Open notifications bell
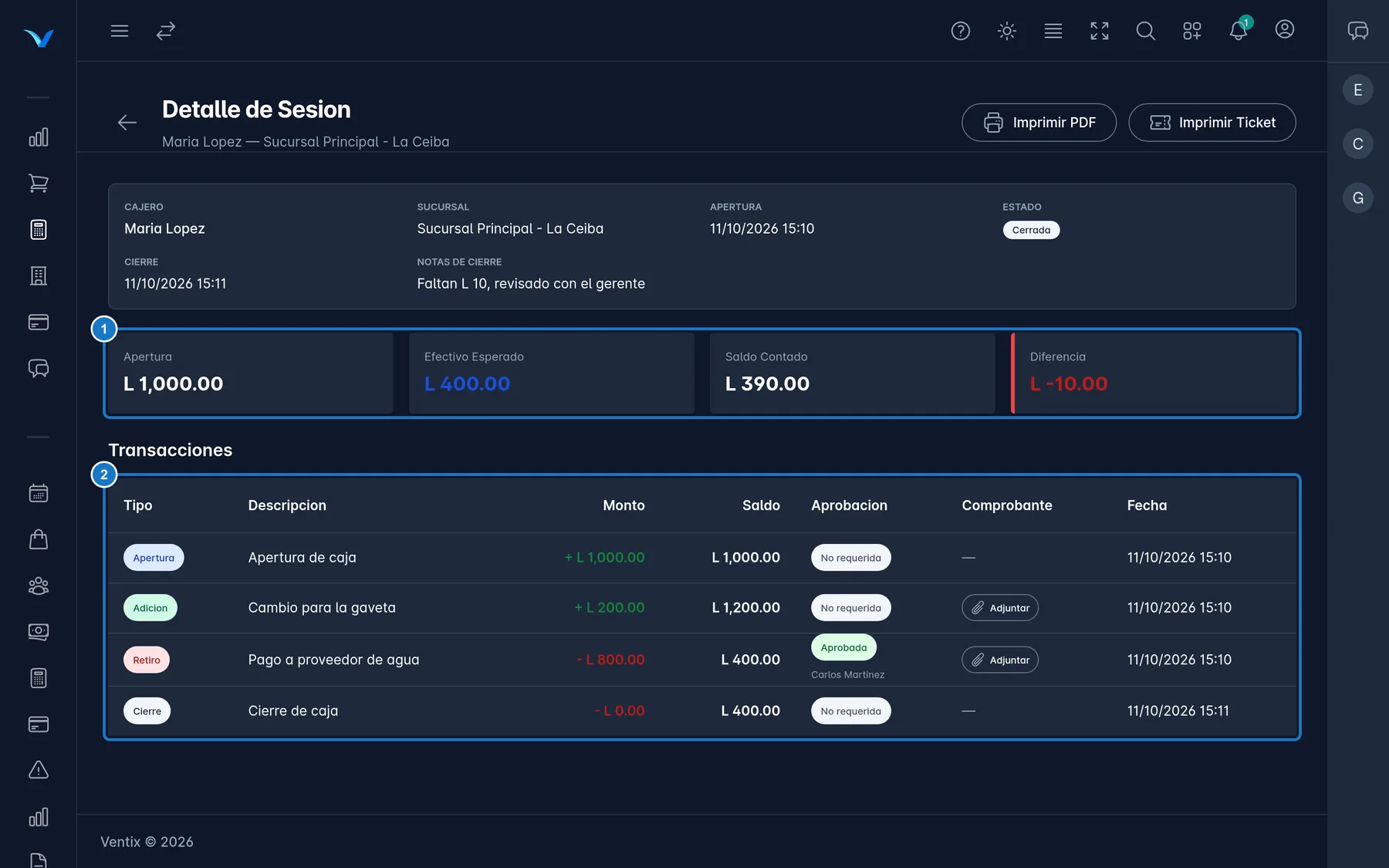1389x868 pixels. pyautogui.click(x=1239, y=31)
